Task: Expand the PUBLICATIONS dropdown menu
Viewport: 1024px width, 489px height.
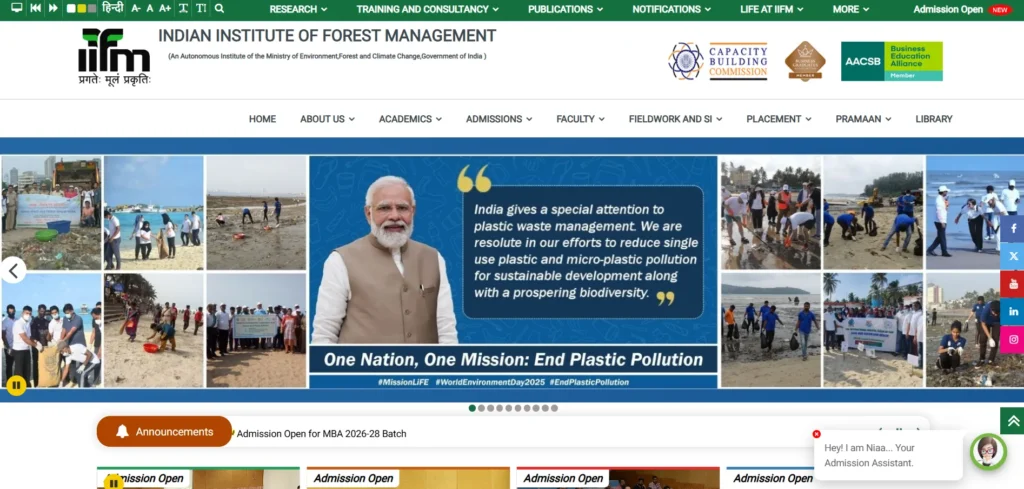Action: point(566,9)
